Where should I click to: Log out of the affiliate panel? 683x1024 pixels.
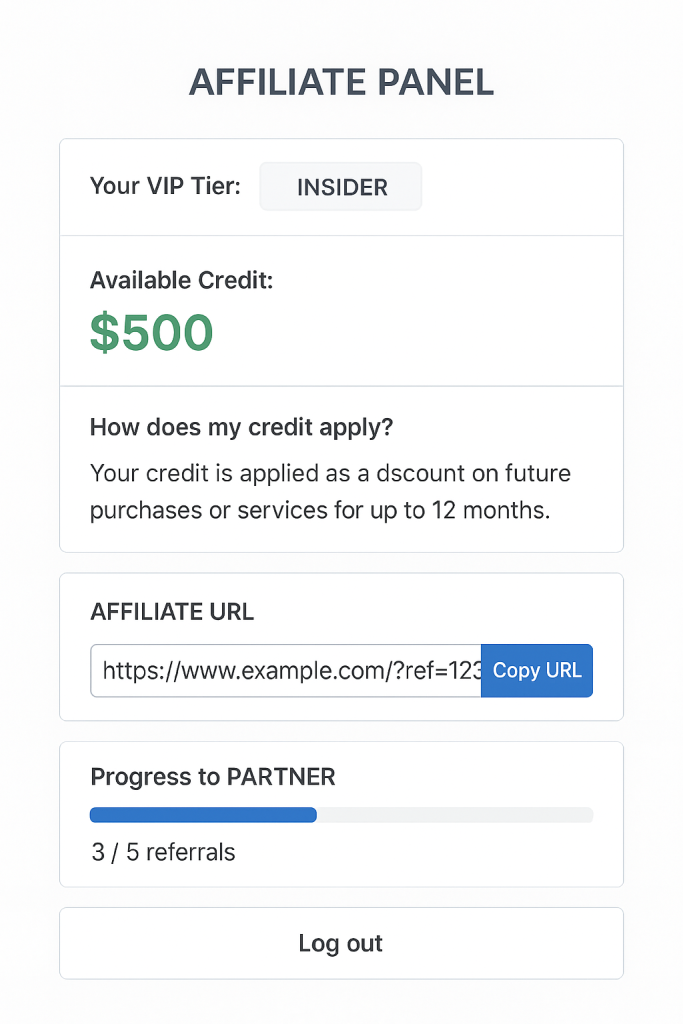tap(341, 943)
